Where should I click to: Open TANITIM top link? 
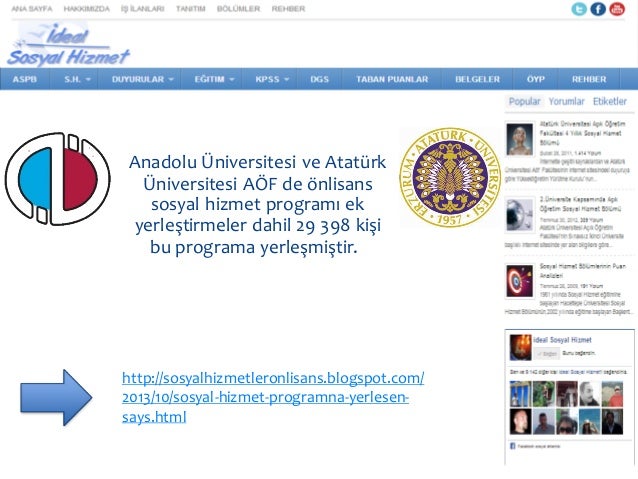(190, 9)
